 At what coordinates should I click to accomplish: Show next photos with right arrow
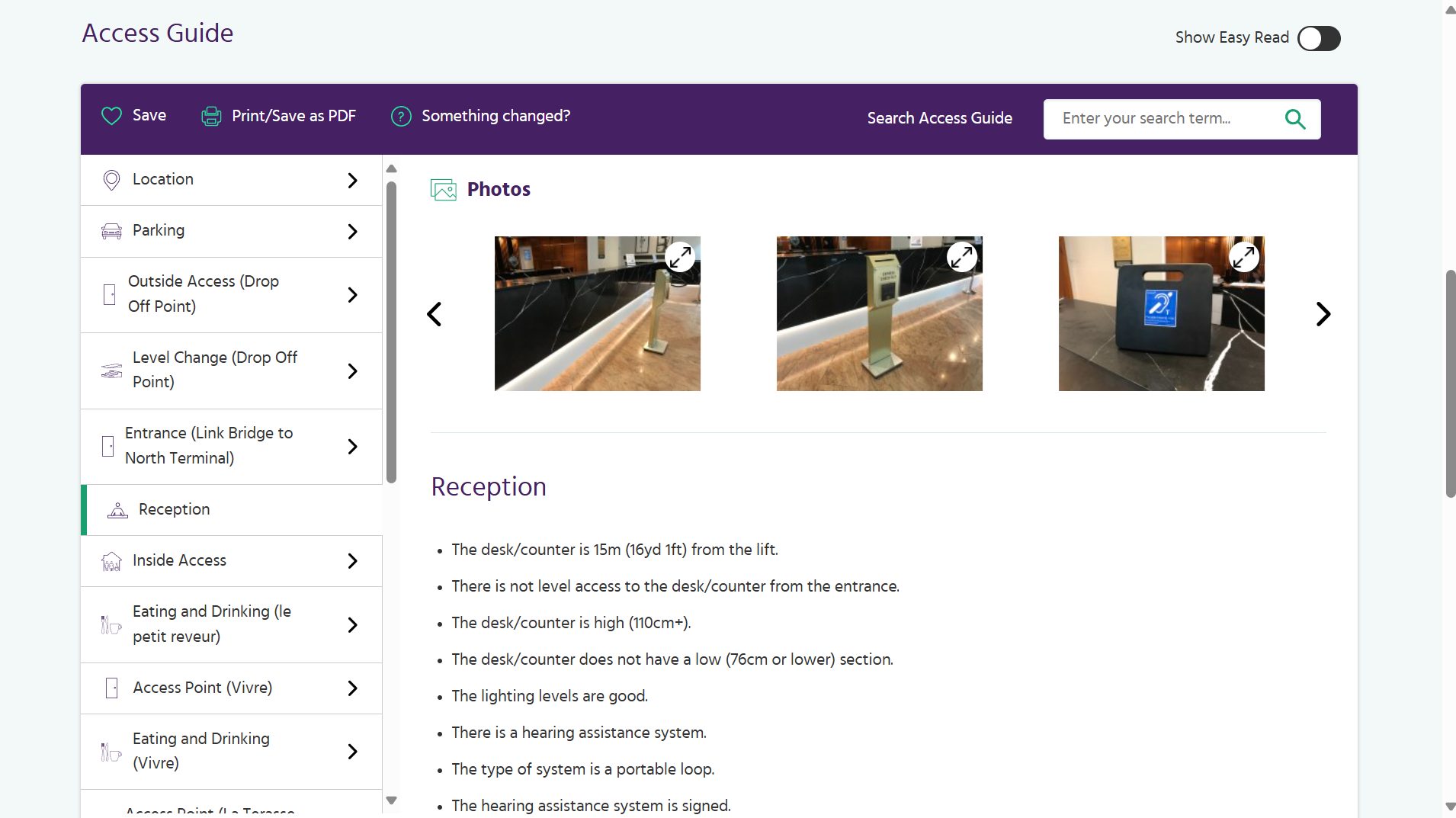click(x=1323, y=314)
